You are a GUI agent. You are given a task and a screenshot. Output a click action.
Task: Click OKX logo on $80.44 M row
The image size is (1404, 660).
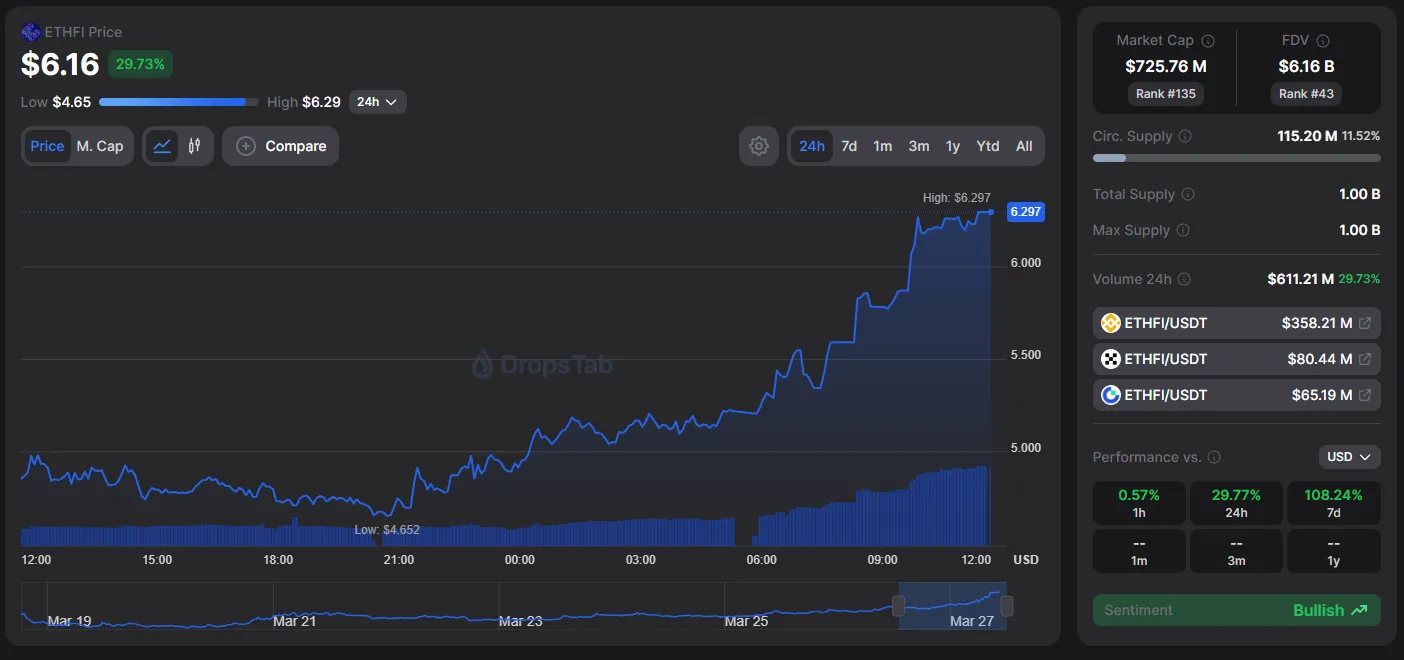[1110, 359]
